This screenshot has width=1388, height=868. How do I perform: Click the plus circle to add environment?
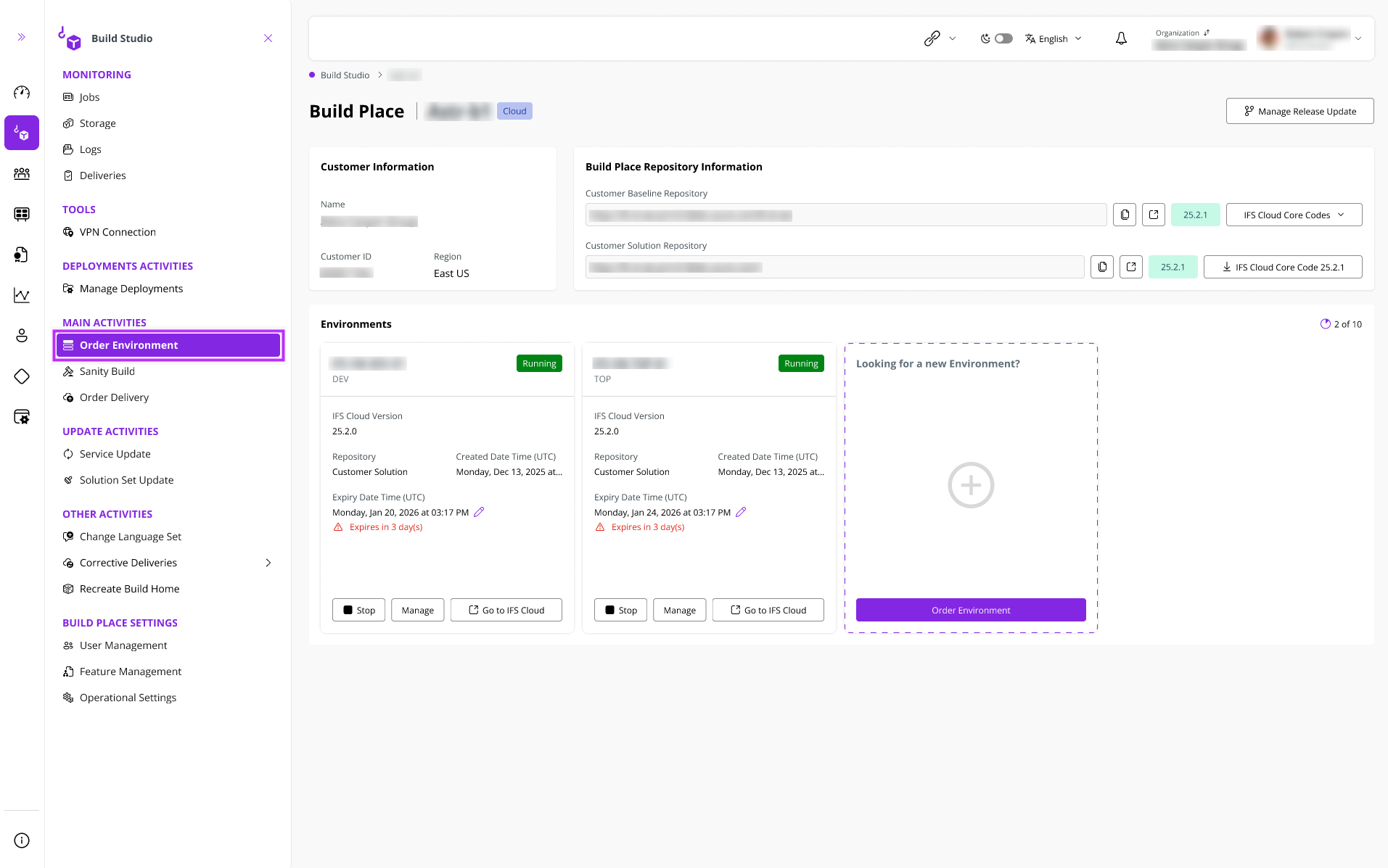coord(971,485)
